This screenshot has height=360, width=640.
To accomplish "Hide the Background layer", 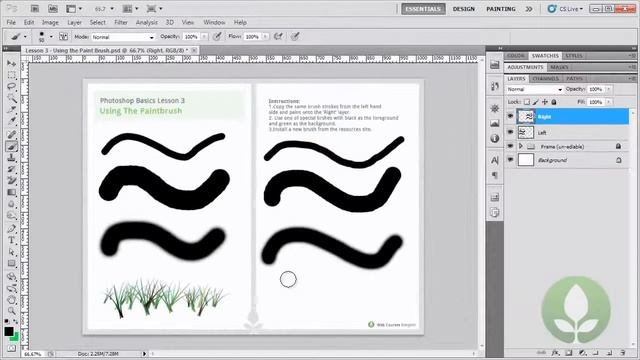I will pos(510,160).
